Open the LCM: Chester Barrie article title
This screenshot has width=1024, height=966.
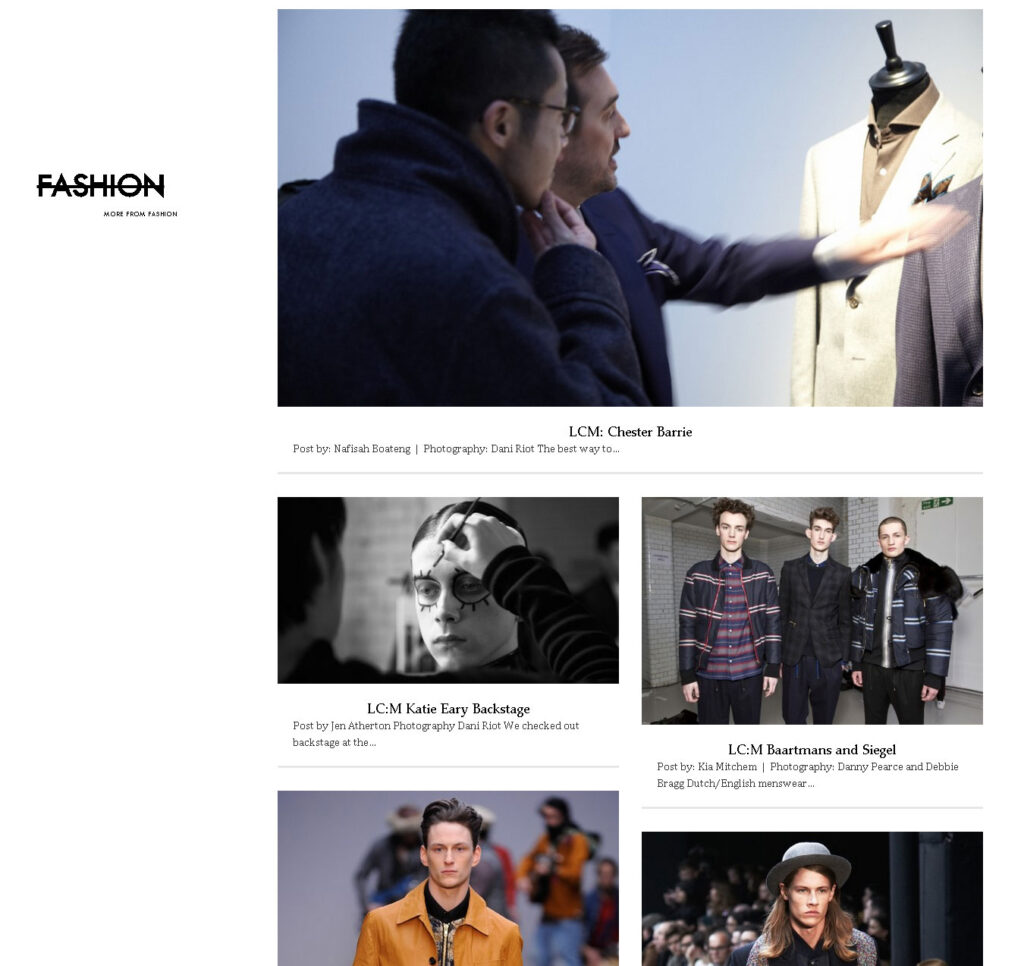tap(630, 432)
